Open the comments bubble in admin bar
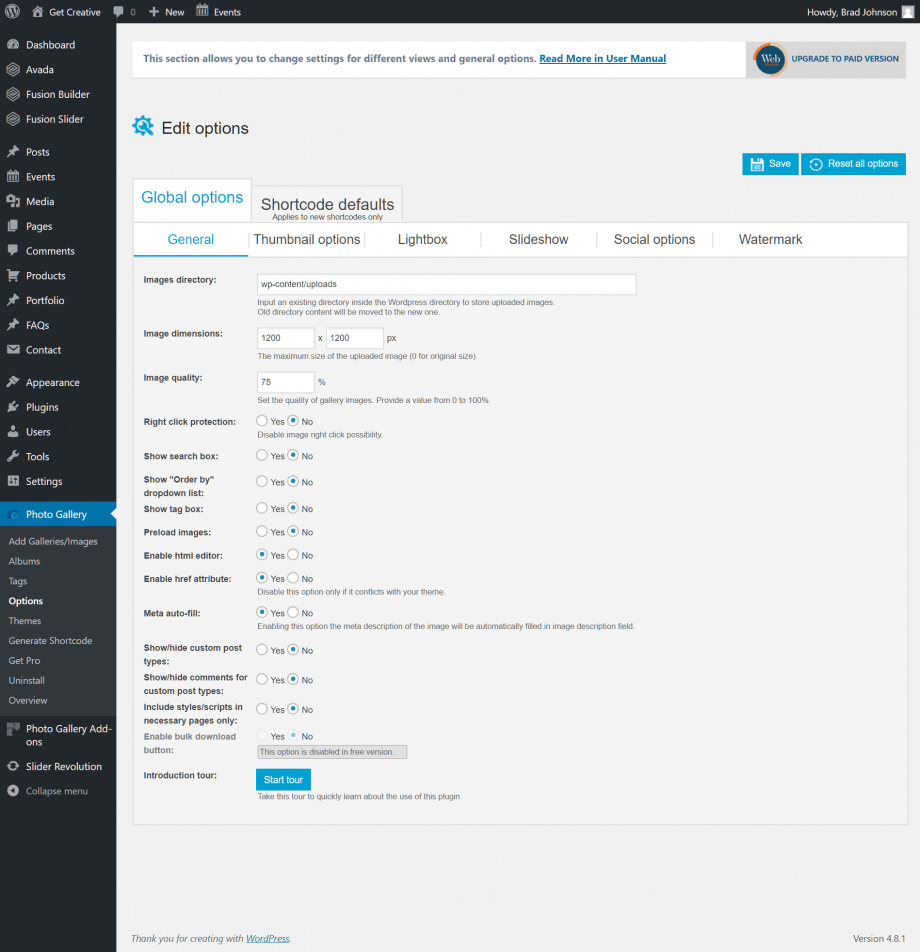The height and width of the screenshot is (952, 920). [x=118, y=11]
